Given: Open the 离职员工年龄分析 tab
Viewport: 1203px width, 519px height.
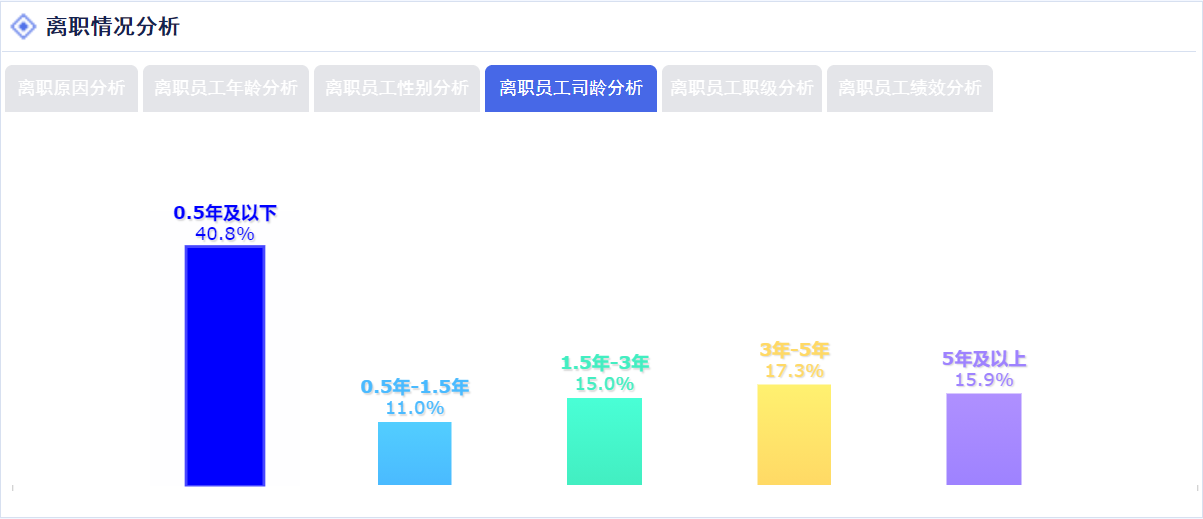Looking at the screenshot, I should click(x=226, y=88).
